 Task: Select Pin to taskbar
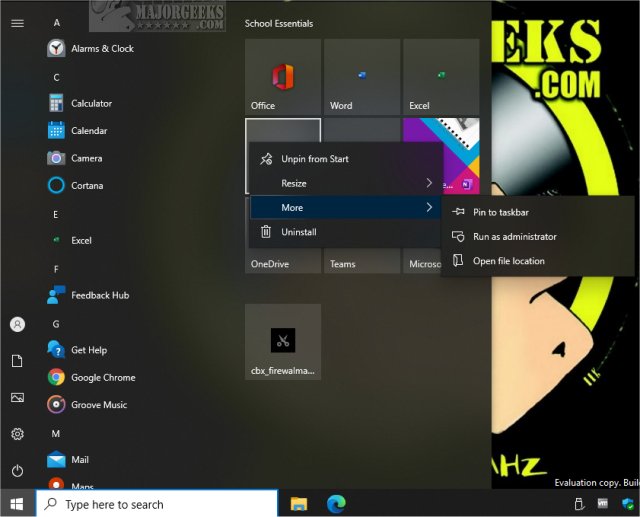coord(538,212)
